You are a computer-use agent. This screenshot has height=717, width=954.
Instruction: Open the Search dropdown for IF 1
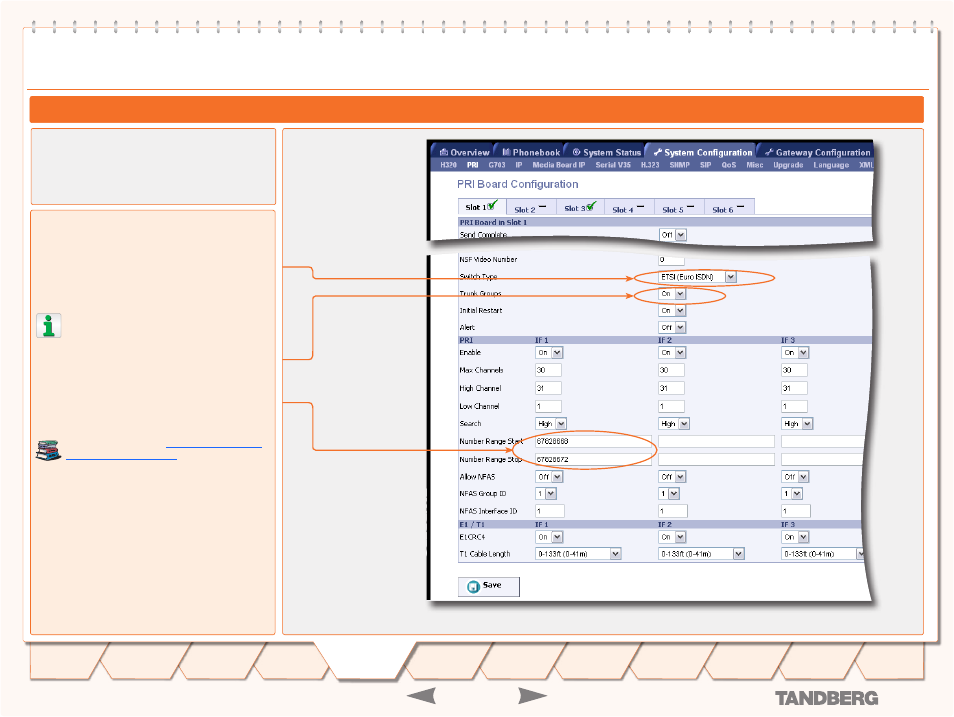point(551,424)
